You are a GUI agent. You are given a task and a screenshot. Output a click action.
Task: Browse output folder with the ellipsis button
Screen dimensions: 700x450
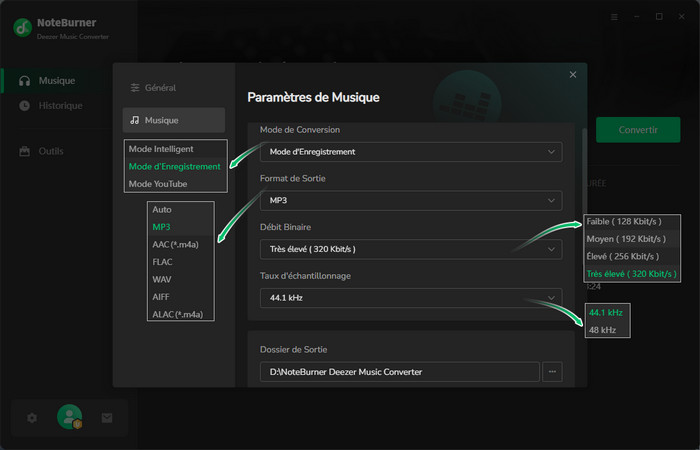(x=552, y=372)
